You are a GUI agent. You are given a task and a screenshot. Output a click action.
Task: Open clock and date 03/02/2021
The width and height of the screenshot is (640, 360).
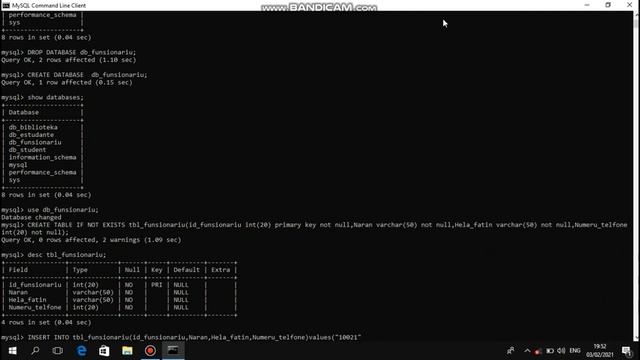[600, 351]
